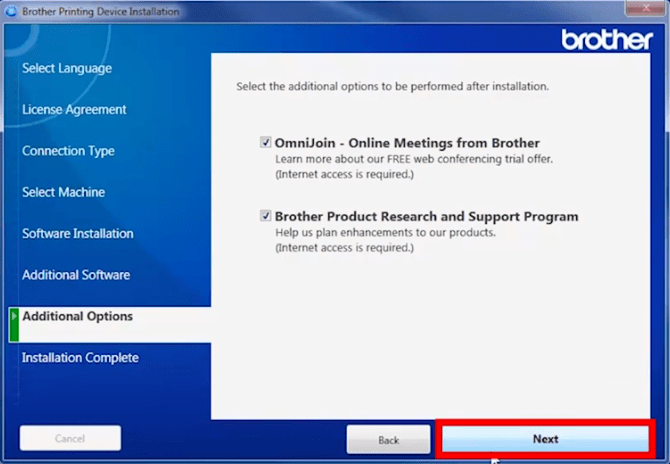Select the Software Installation step
The width and height of the screenshot is (670, 464).
click(78, 234)
